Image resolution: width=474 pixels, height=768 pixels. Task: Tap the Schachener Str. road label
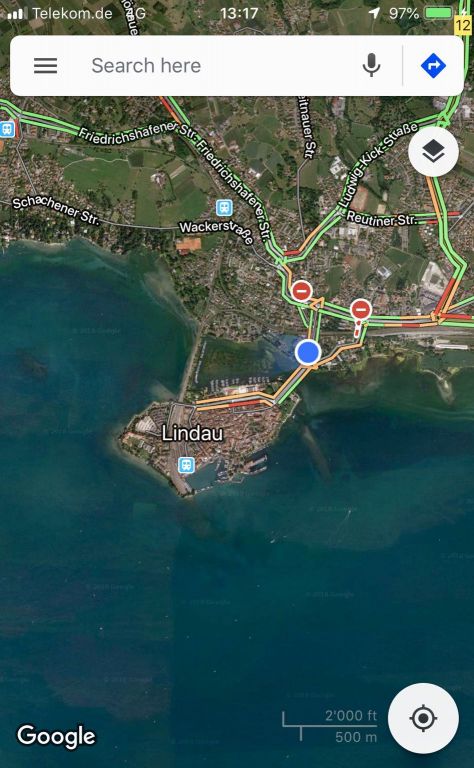pos(56,211)
